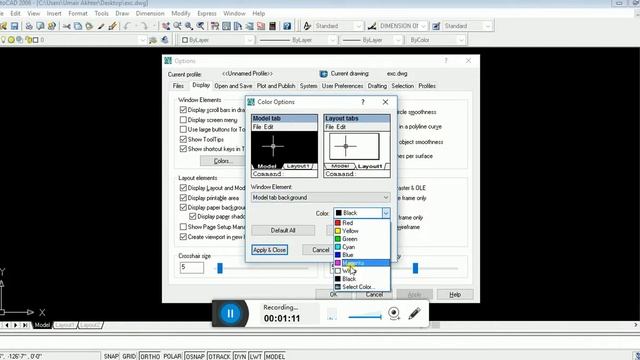640x360 pixels.
Task: Open the Properties palette icon
Action: point(215,26)
